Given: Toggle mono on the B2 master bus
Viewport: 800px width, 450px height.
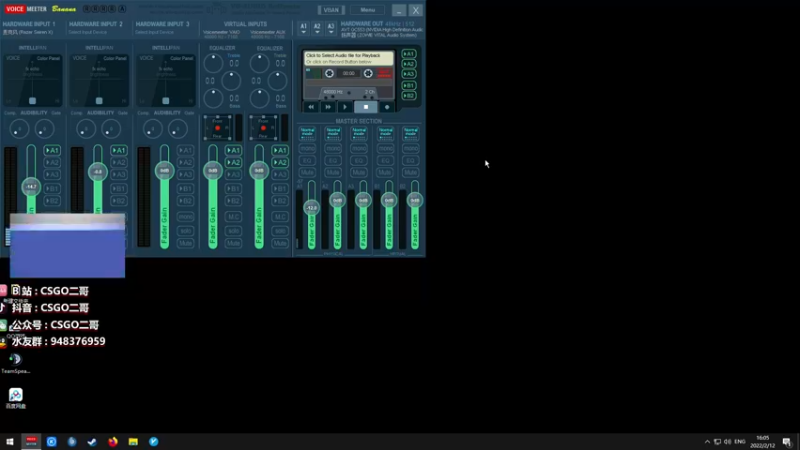Looking at the screenshot, I should click(x=411, y=148).
